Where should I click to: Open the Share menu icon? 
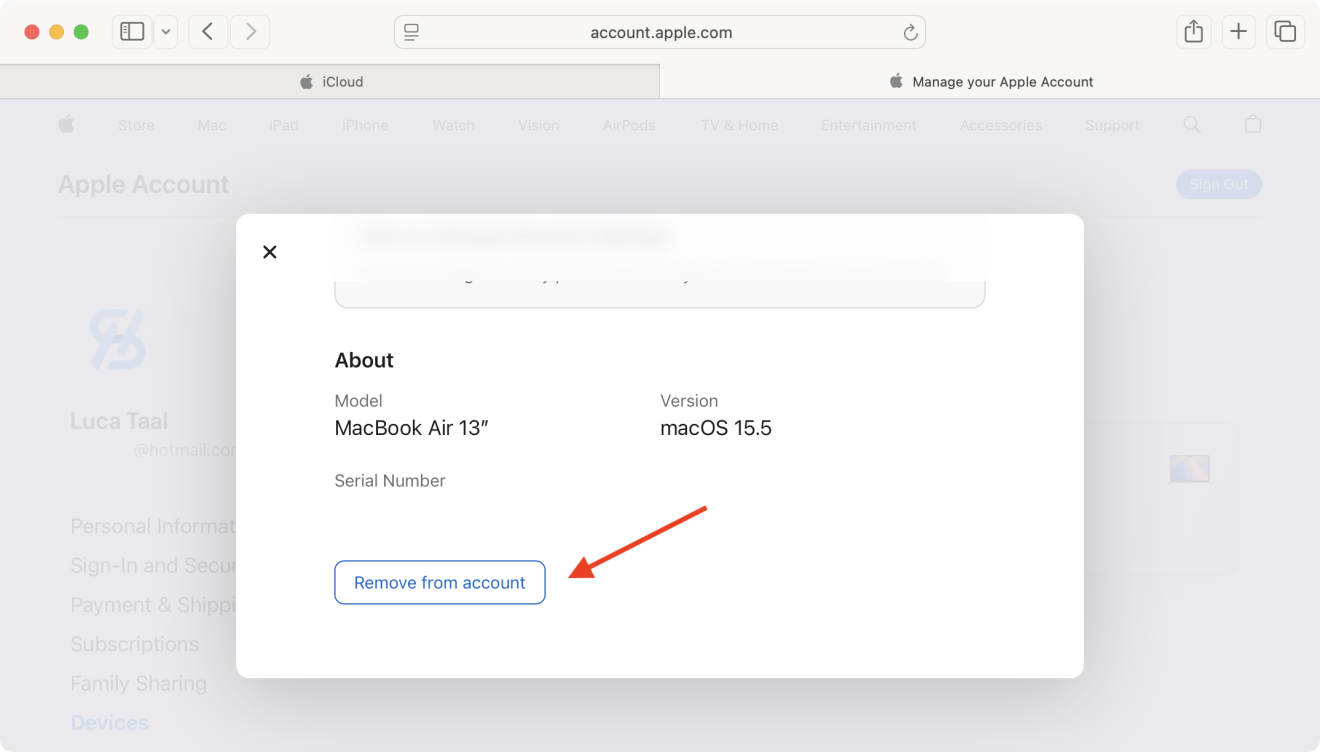click(x=1193, y=31)
